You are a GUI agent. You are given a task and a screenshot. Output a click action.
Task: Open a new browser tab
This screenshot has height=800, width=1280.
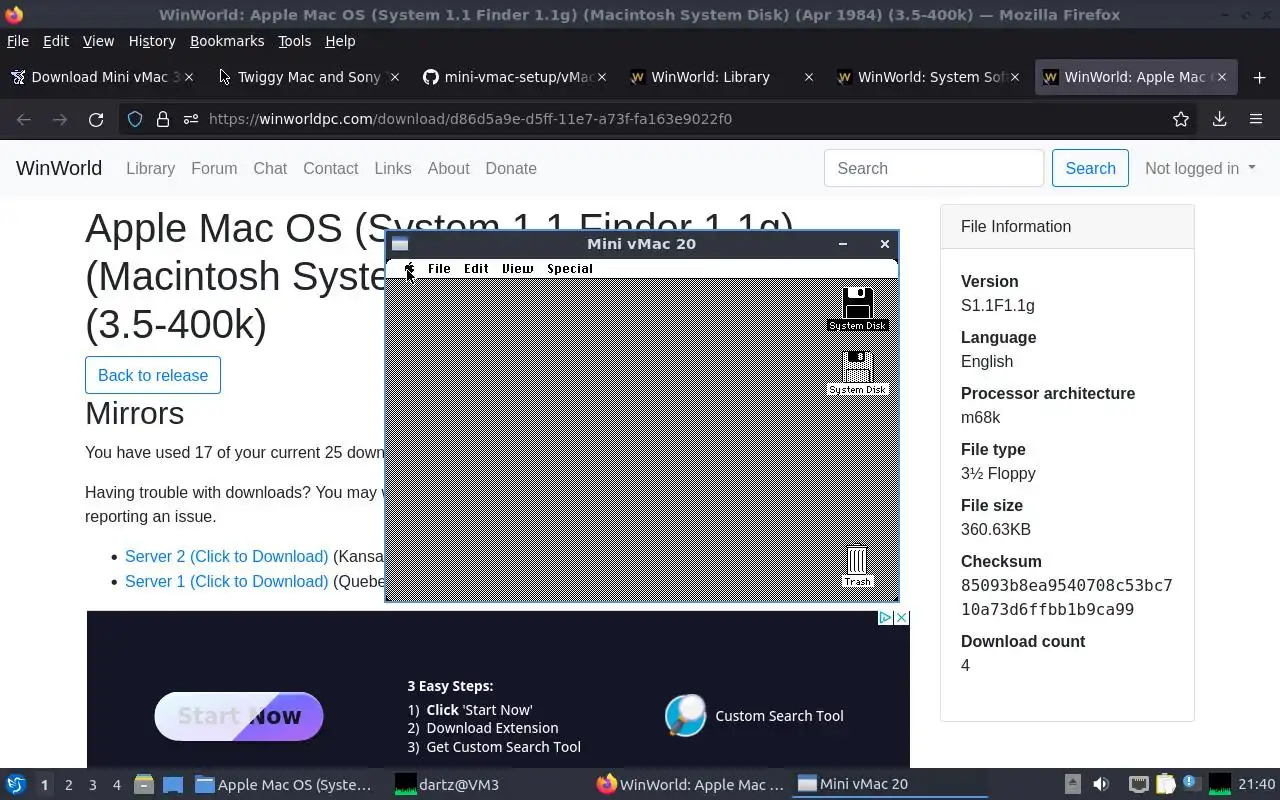(x=1259, y=77)
